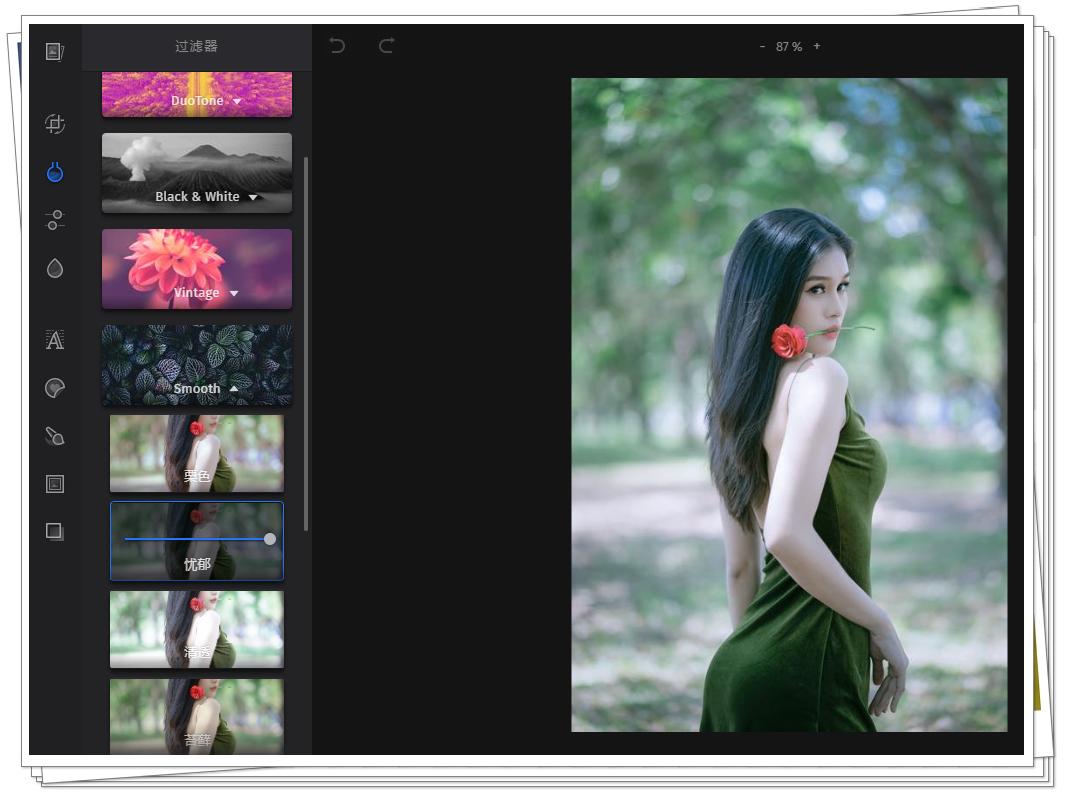1065x792 pixels.
Task: Apply the 栗色 filter thumbnail
Action: [x=197, y=453]
